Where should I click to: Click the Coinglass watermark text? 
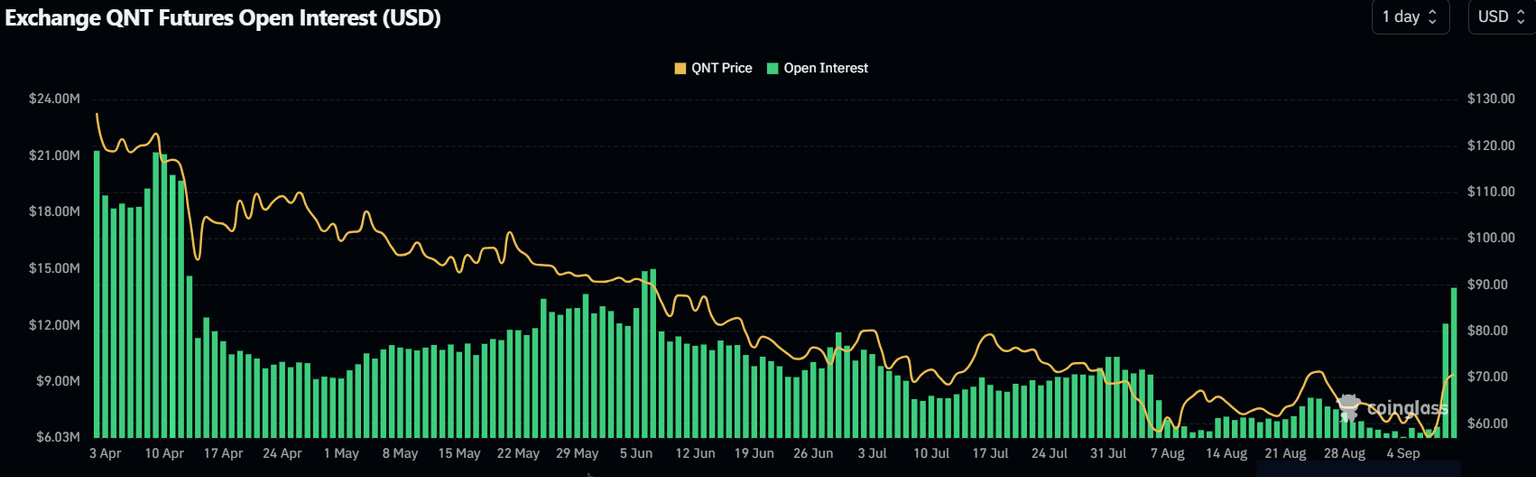[1406, 409]
